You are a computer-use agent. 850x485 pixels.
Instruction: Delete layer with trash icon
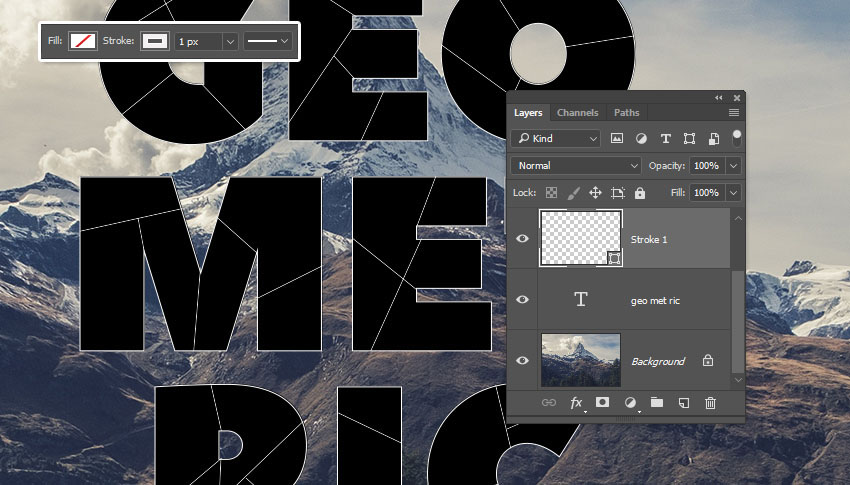click(710, 402)
